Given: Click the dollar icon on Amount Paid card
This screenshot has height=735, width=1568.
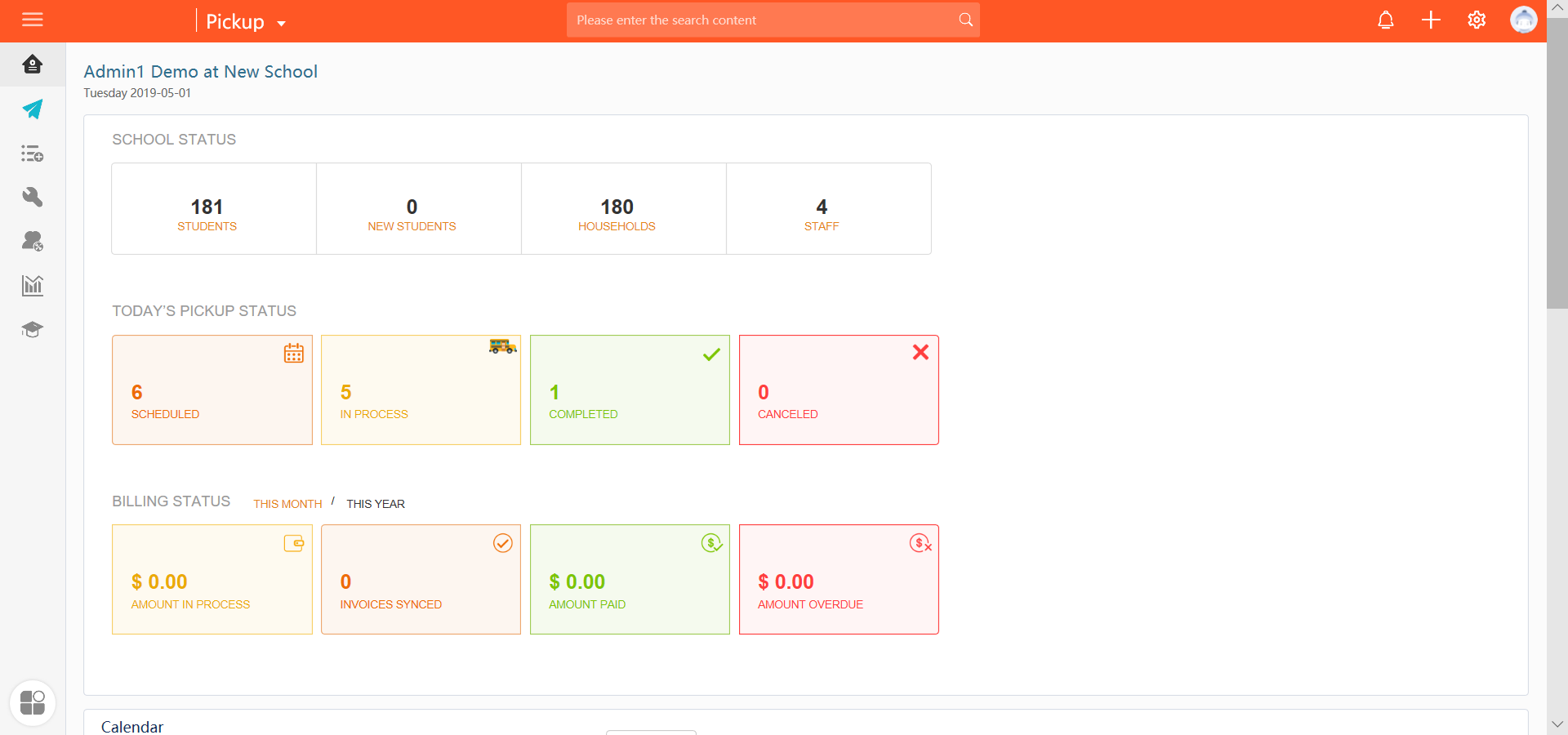Looking at the screenshot, I should tap(712, 543).
